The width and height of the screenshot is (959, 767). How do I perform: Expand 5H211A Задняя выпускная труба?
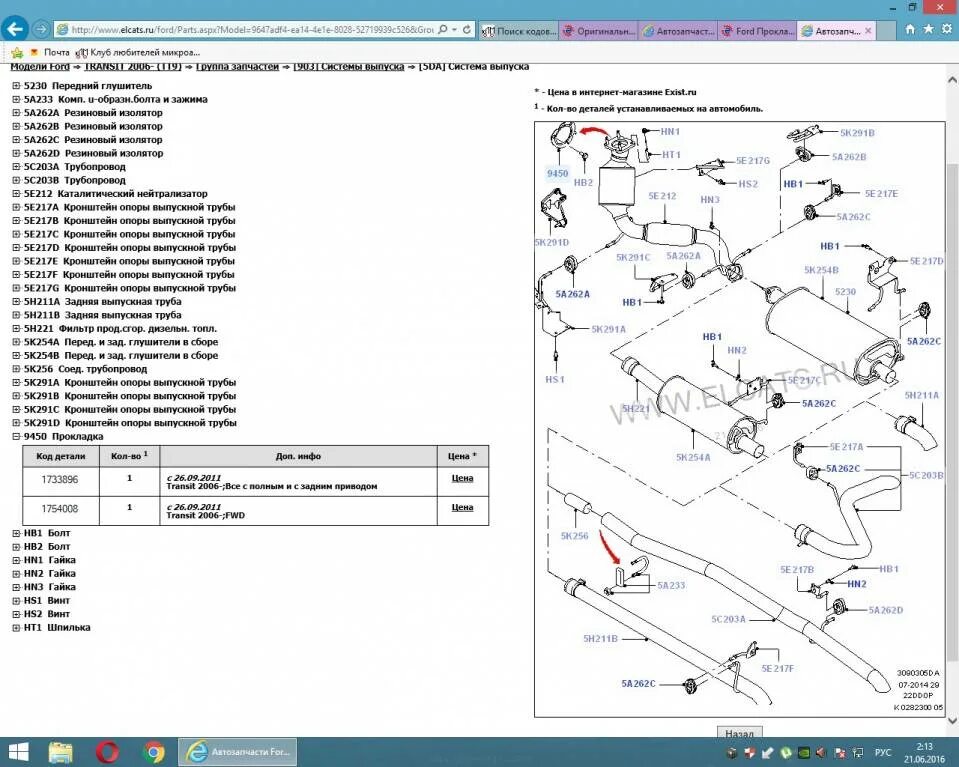pos(17,301)
